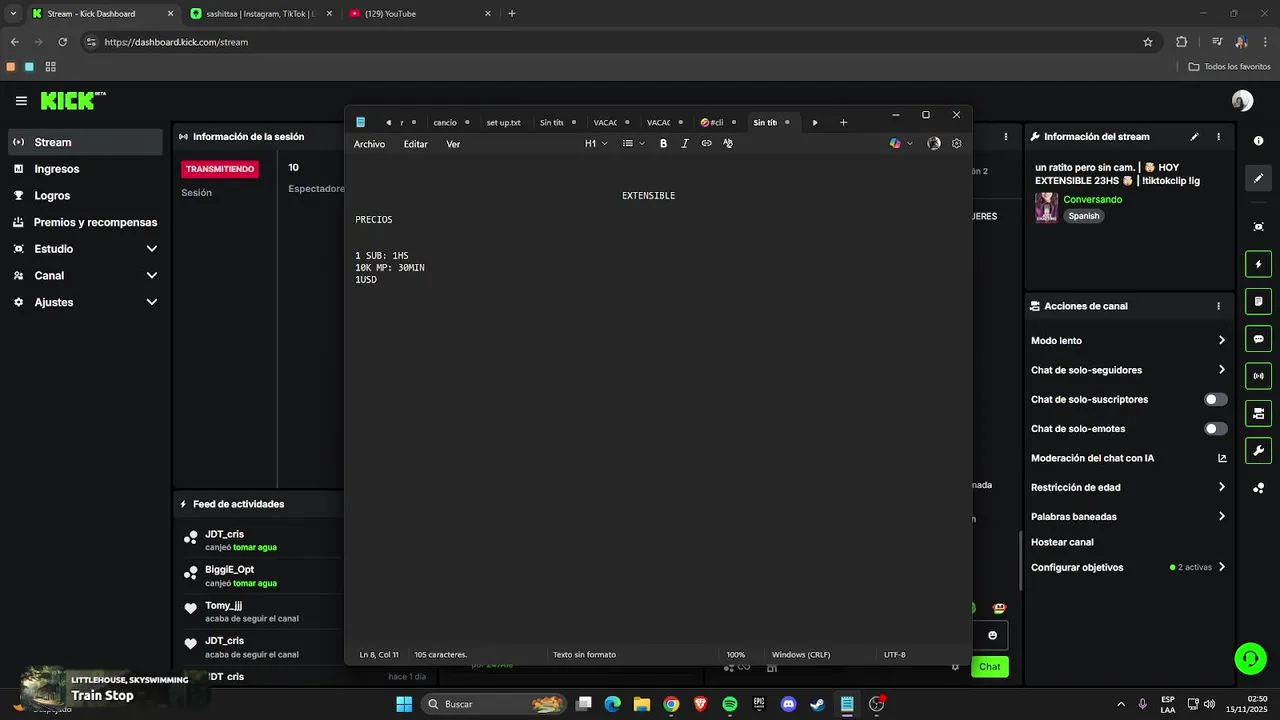The image size is (1280, 720).
Task: Switch to the set up.txt Notepad tab
Action: click(504, 122)
